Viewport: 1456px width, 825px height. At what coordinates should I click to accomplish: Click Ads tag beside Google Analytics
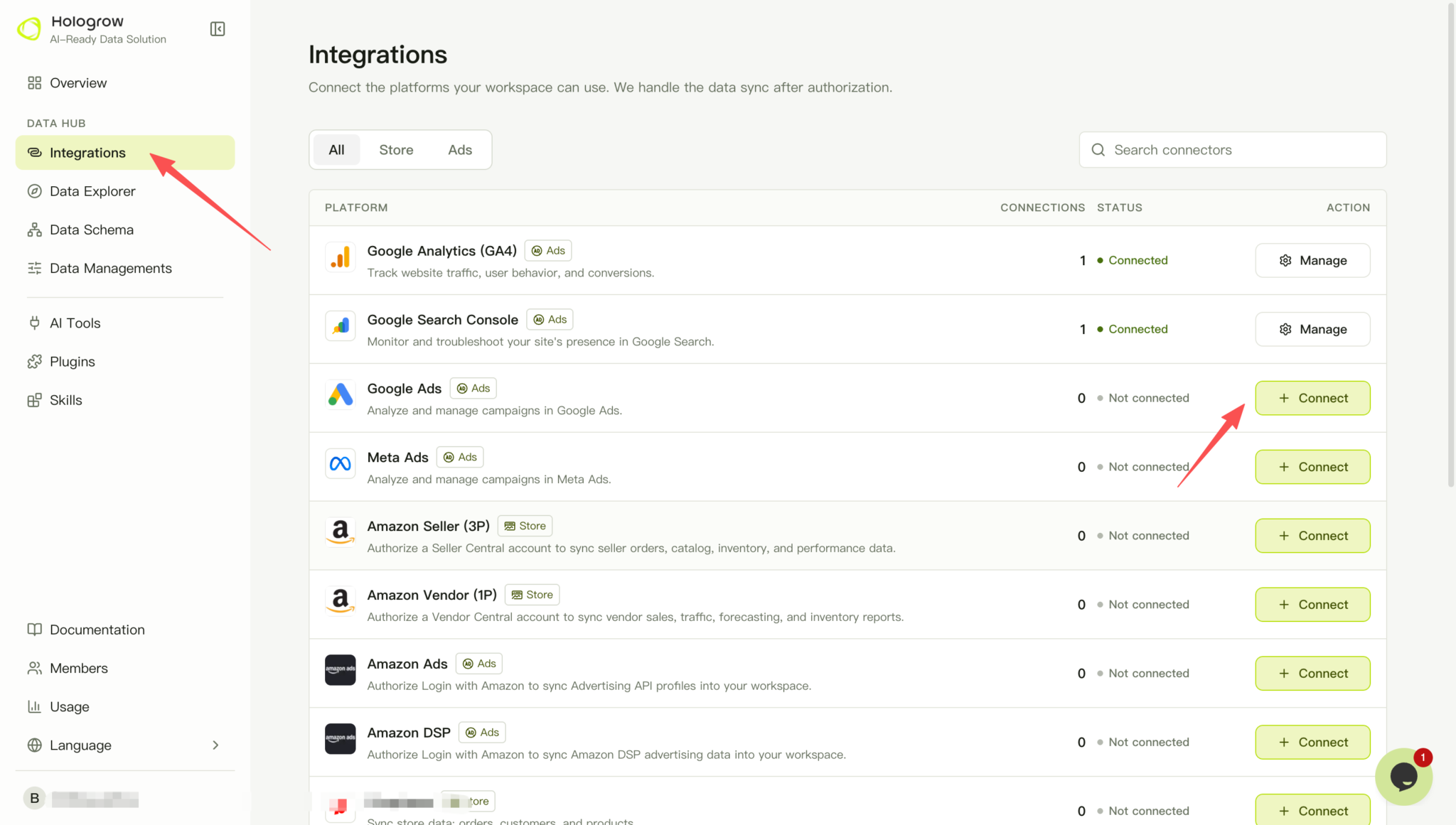point(548,251)
